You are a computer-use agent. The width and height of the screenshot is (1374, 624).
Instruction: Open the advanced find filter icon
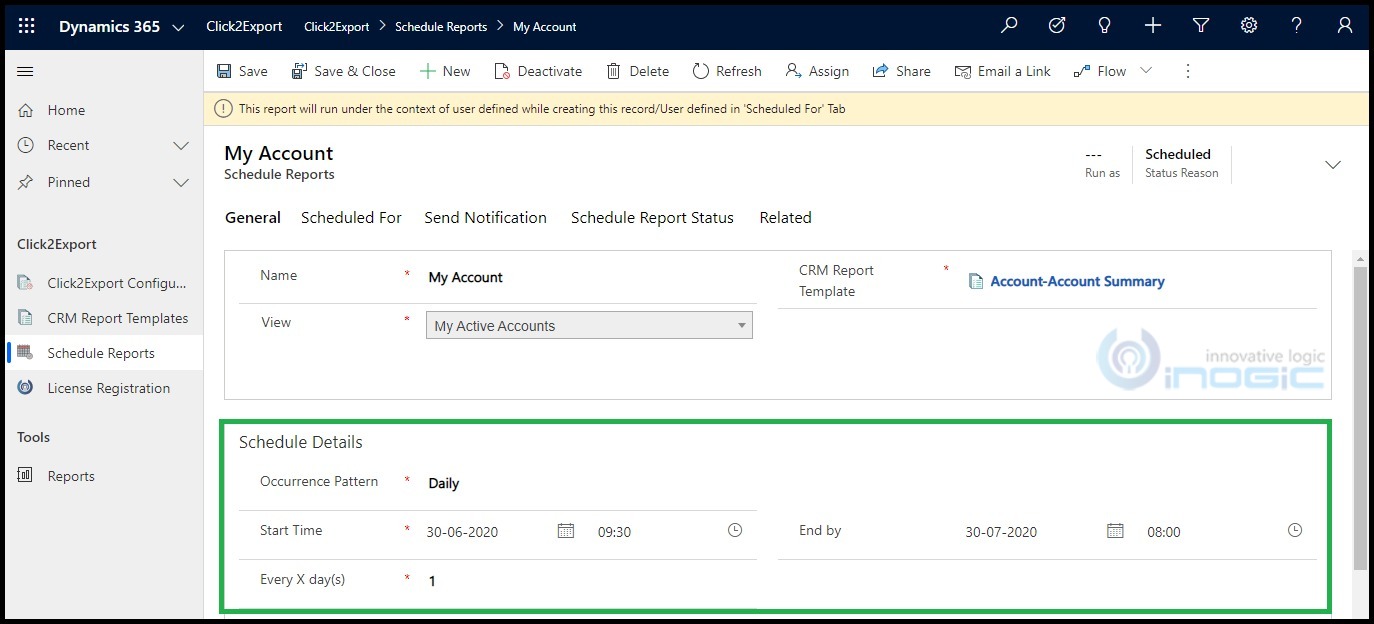click(x=1201, y=26)
